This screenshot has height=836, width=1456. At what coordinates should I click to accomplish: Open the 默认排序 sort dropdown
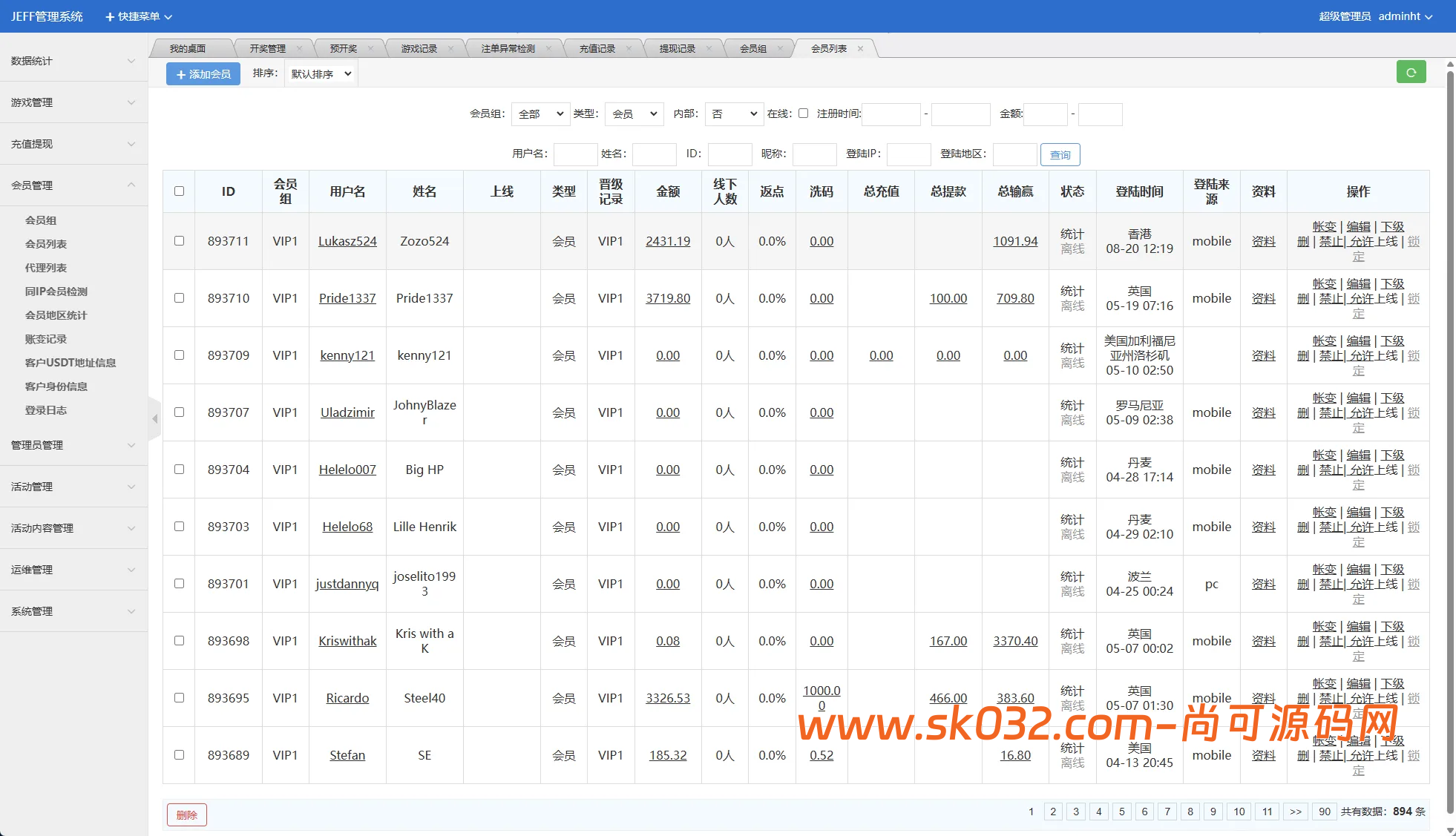321,73
